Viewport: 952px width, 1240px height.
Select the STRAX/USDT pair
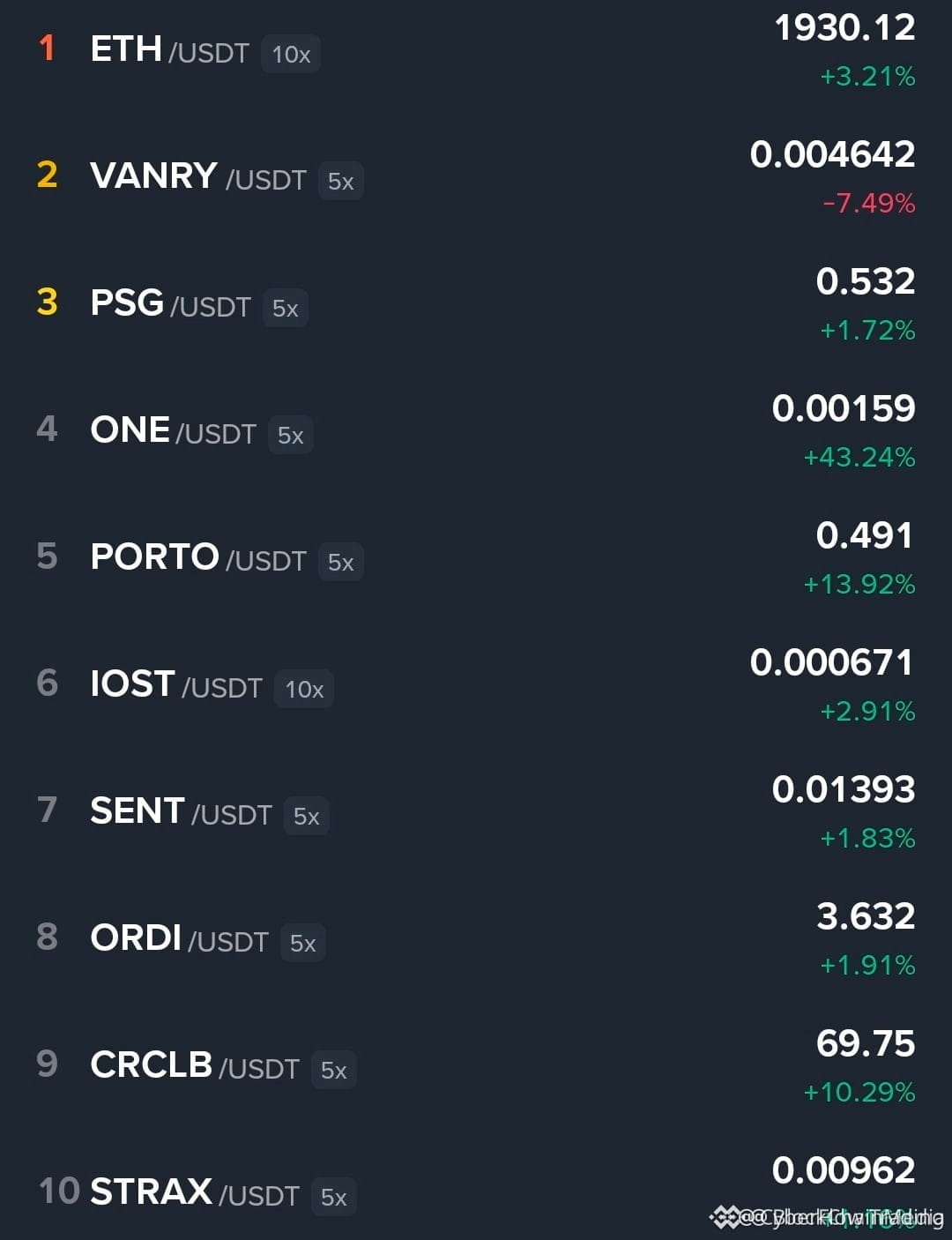(476, 1191)
